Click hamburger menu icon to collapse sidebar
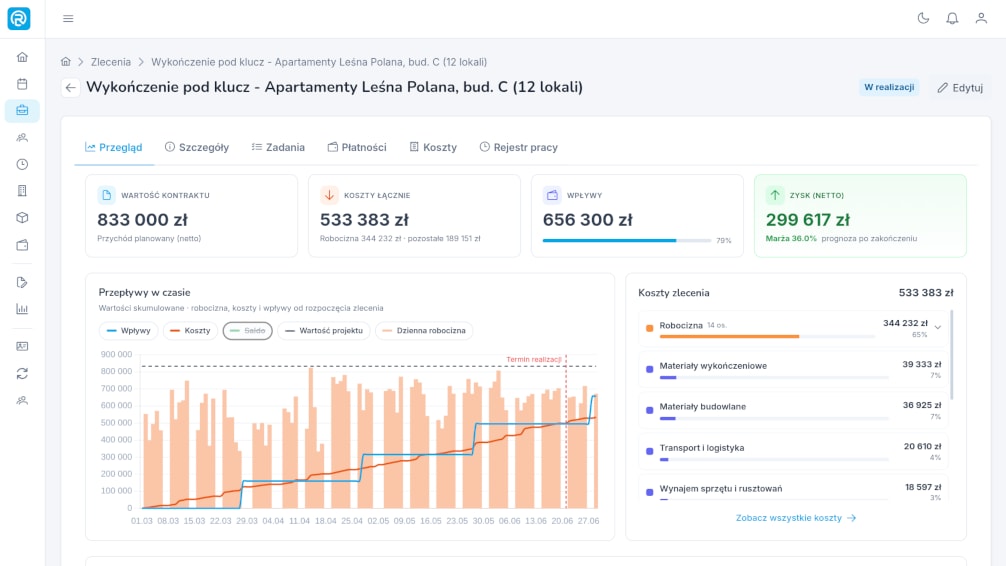The height and width of the screenshot is (566, 1006). [68, 19]
